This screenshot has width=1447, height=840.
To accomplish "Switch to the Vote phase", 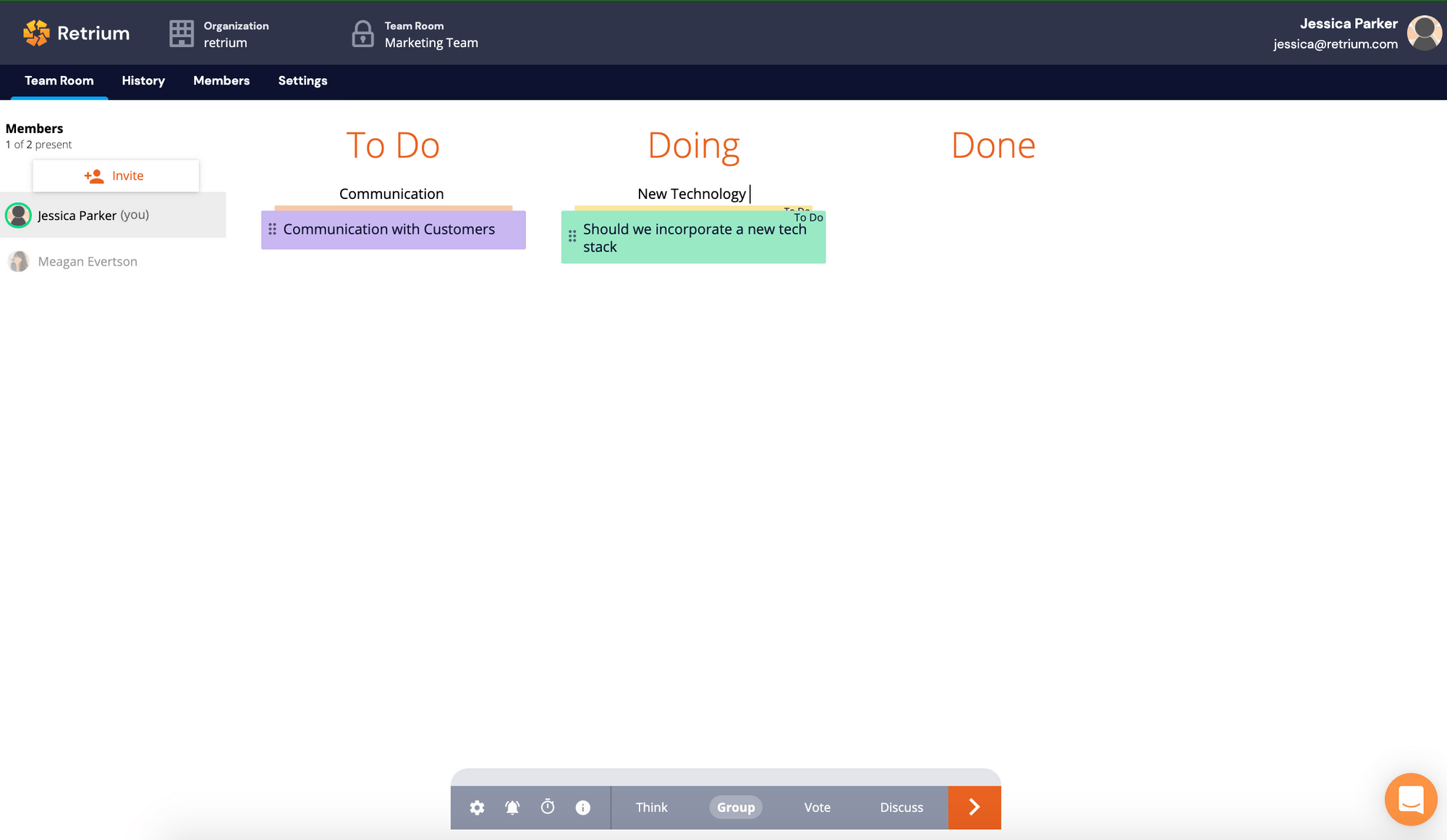I will click(817, 807).
